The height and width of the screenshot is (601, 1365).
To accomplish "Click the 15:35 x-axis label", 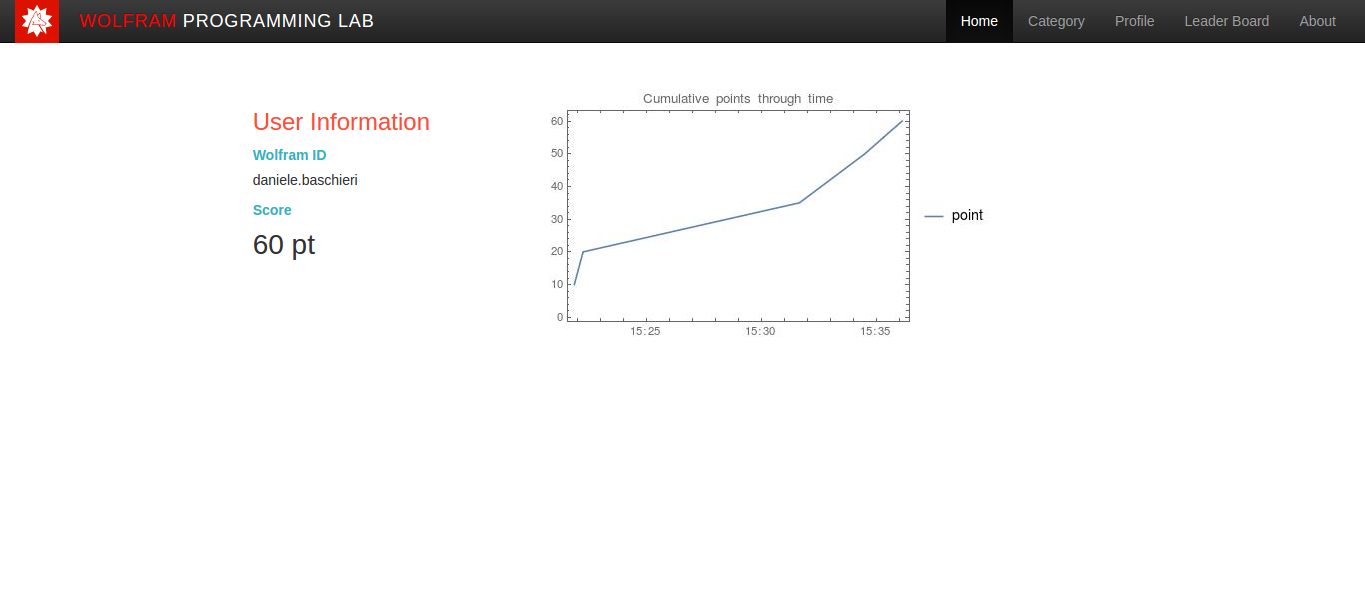I will coord(875,331).
